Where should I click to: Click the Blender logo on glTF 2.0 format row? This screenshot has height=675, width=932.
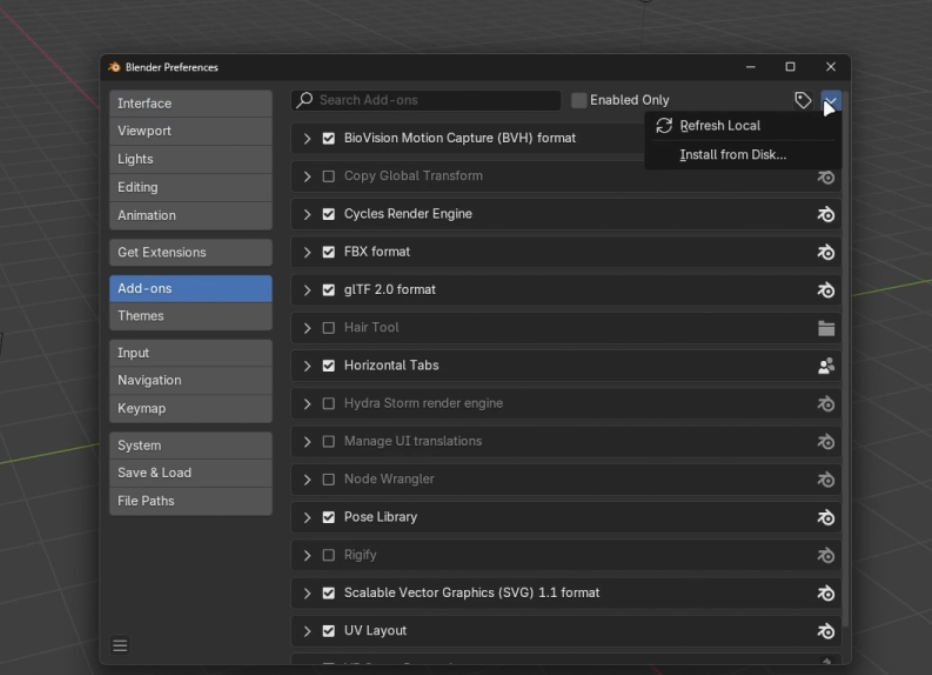826,290
